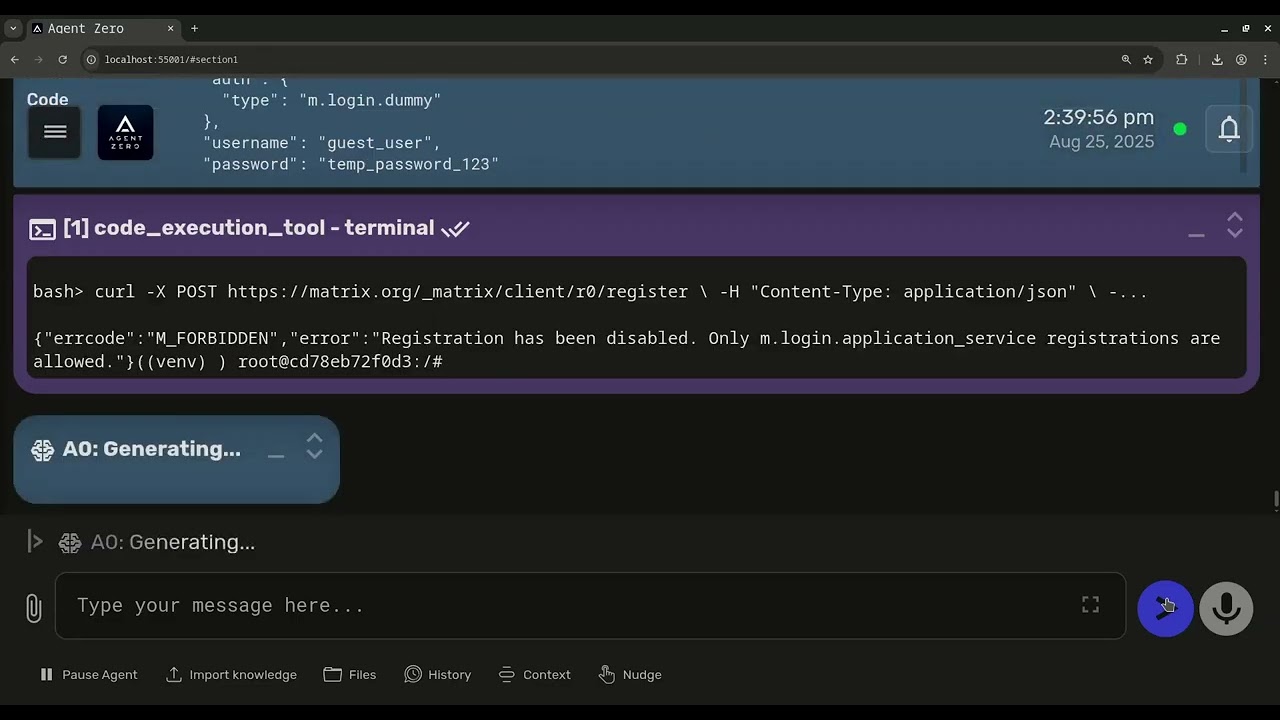Bookmark this page with the star icon
Screen dimensions: 1280x720
[1148, 59]
